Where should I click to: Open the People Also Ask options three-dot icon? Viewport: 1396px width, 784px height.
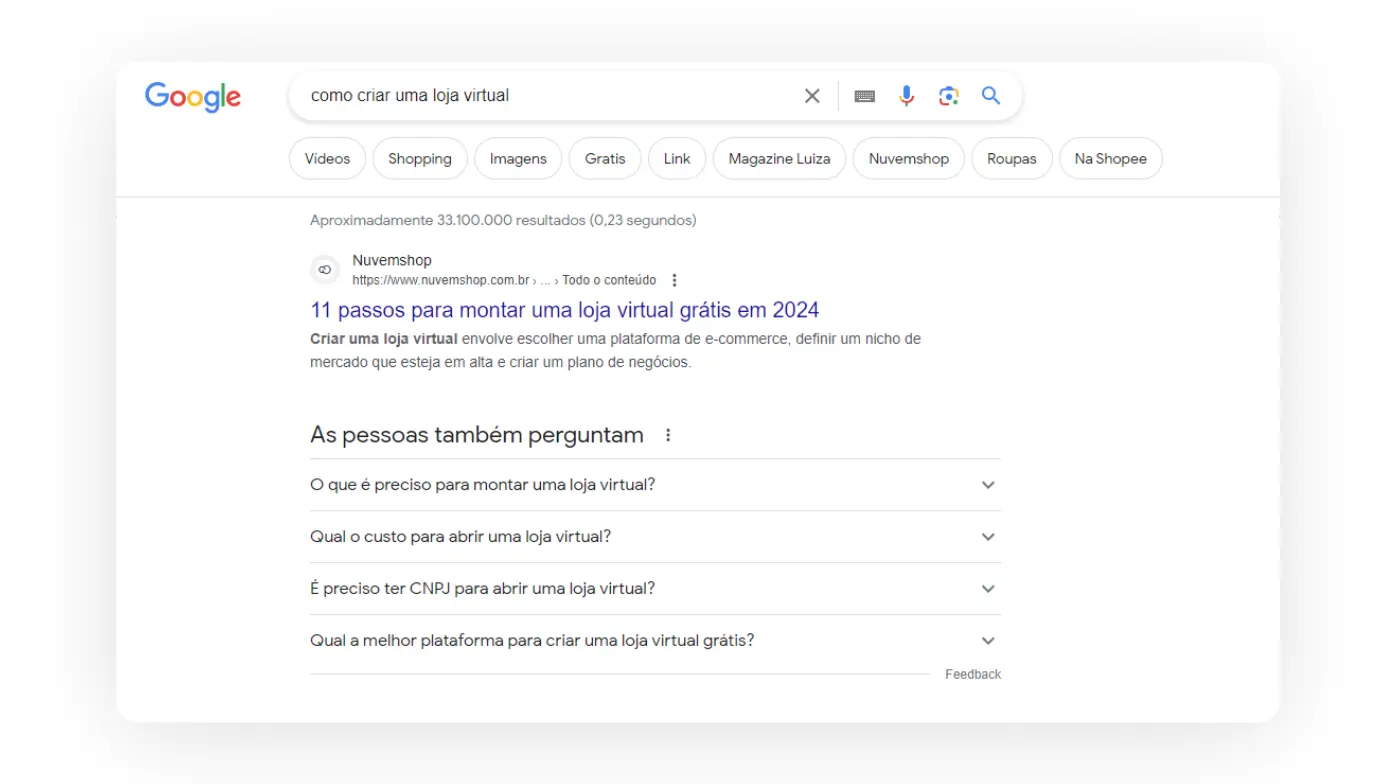[x=668, y=434]
